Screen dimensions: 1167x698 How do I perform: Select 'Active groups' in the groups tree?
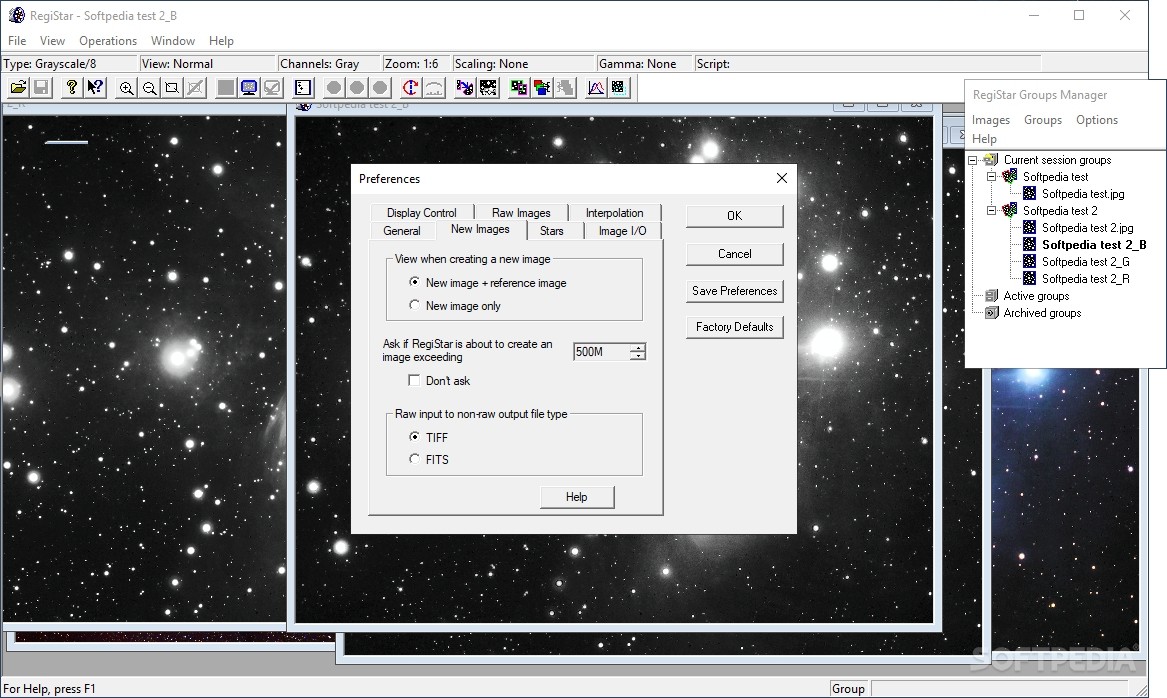(1036, 296)
